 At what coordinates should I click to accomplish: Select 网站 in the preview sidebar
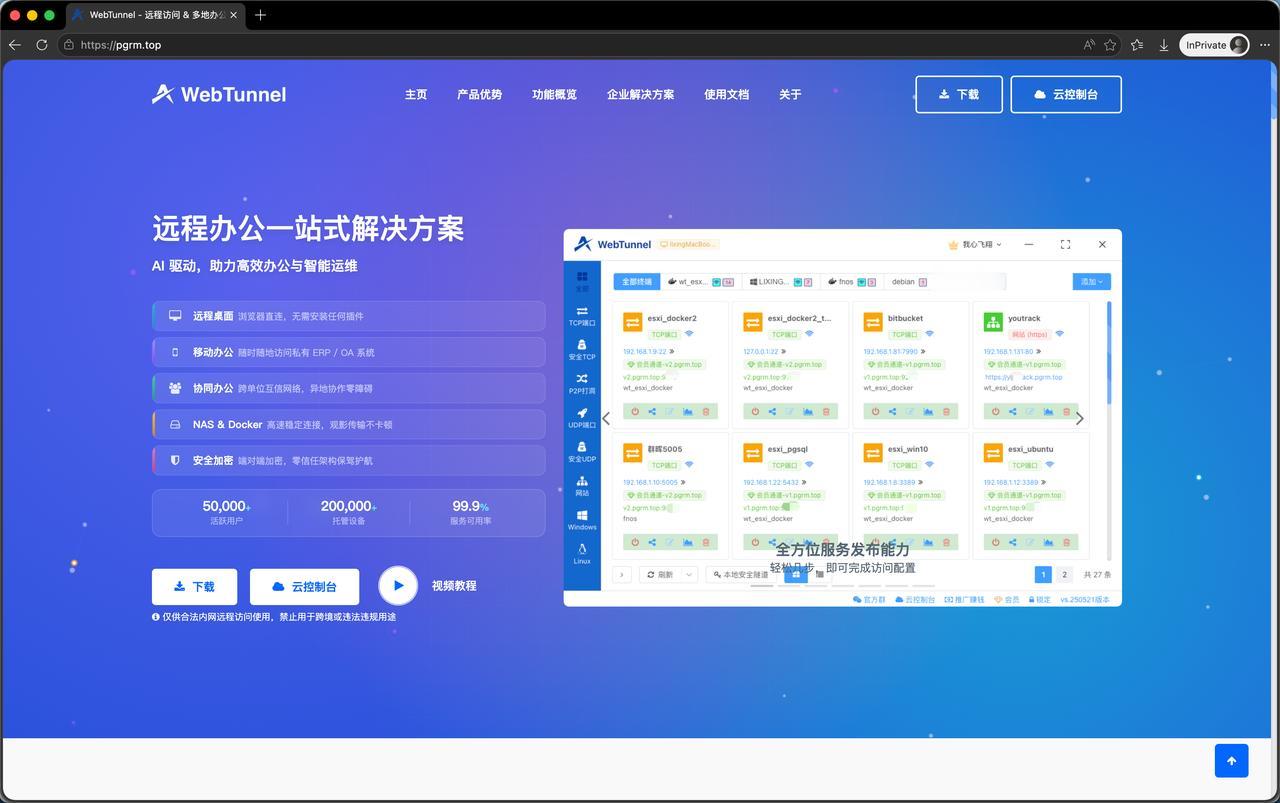pos(582,486)
